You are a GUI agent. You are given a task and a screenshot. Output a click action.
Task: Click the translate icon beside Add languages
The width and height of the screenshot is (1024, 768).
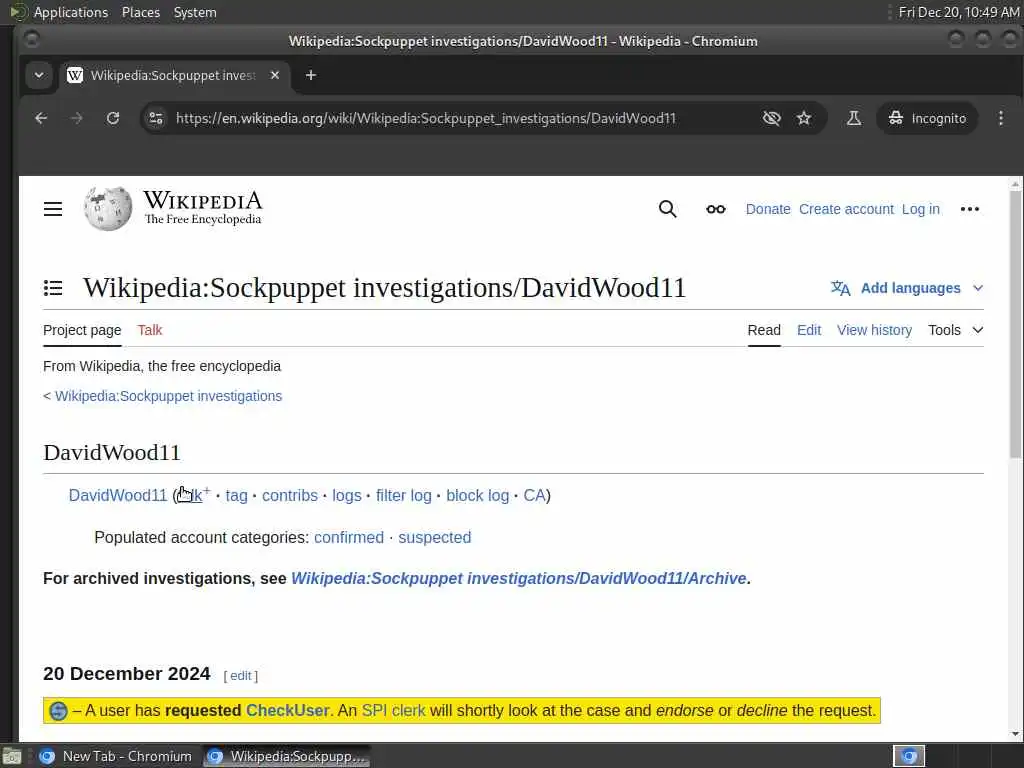pos(840,288)
